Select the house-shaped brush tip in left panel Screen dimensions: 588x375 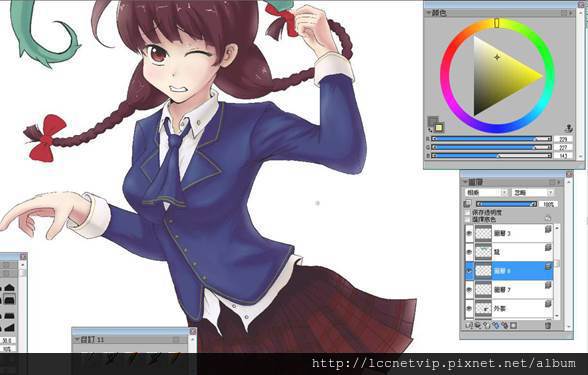9,288
